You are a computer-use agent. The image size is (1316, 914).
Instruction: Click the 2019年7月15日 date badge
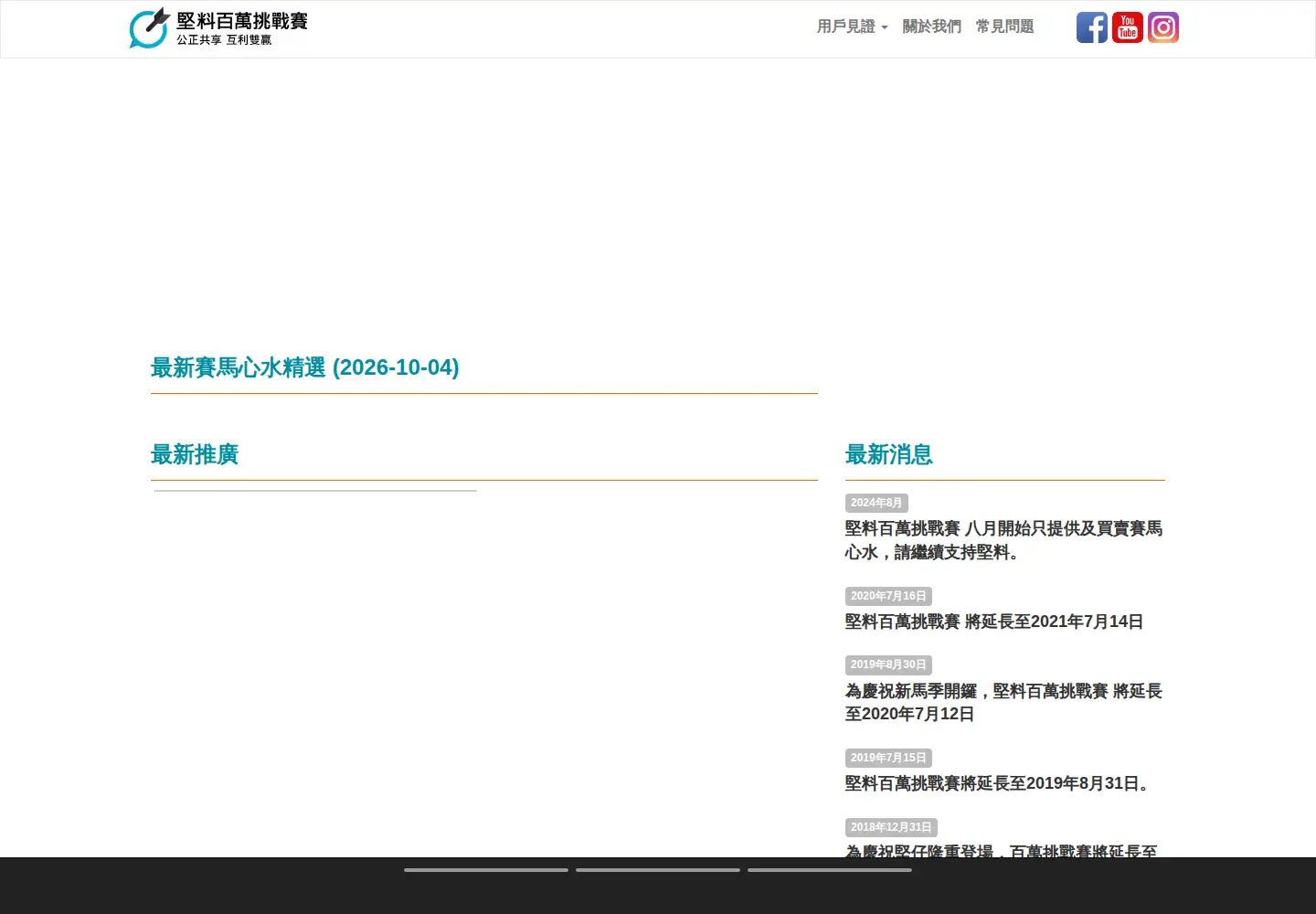tap(888, 758)
